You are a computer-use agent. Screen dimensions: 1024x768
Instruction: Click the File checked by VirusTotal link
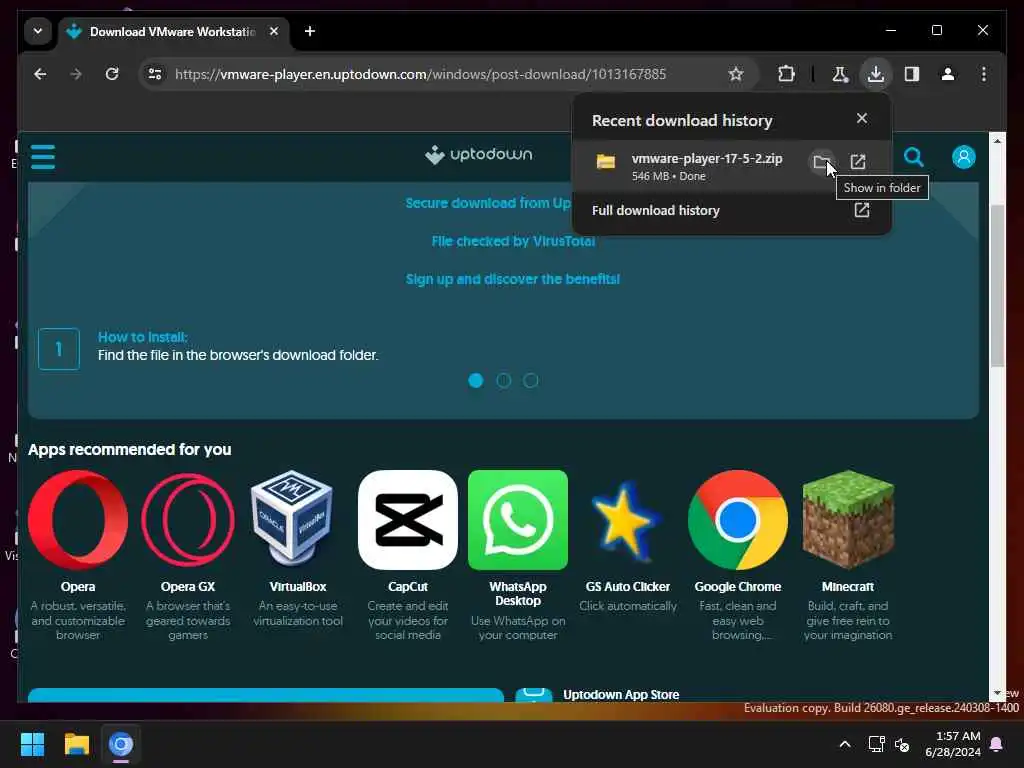tap(513, 241)
